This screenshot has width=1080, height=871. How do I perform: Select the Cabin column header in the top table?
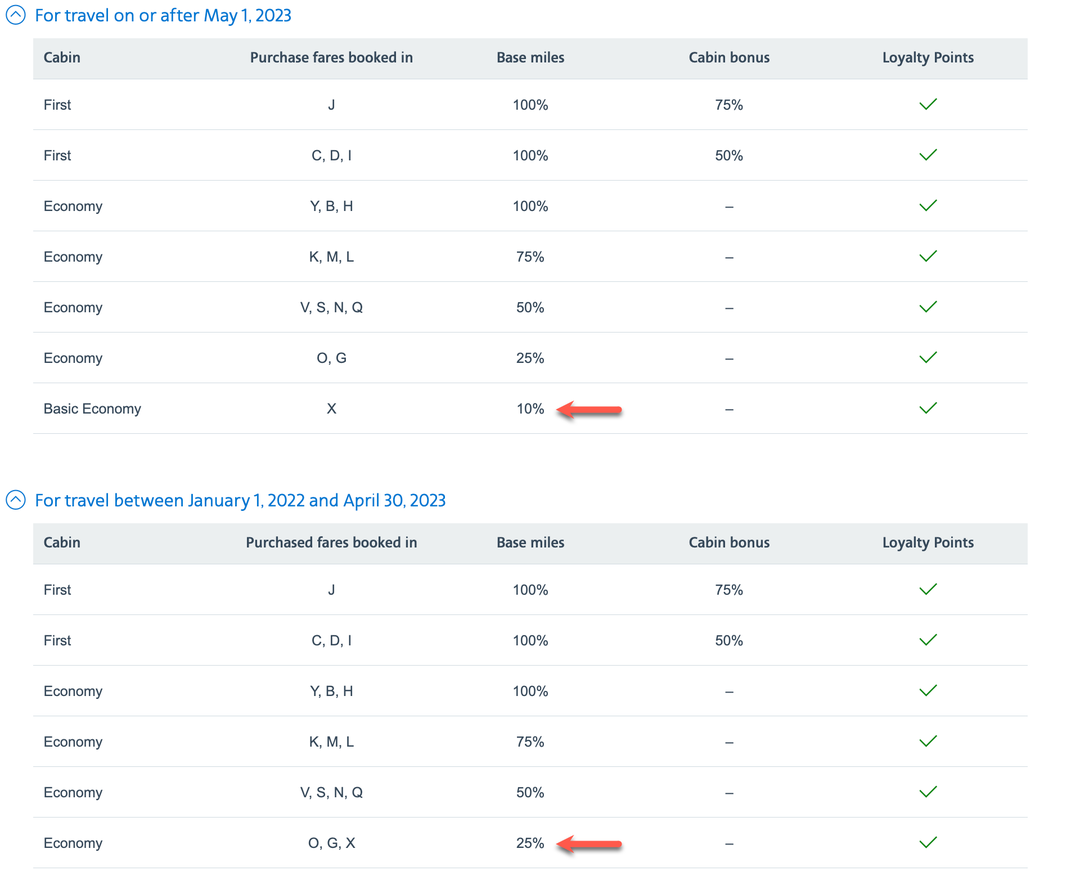tap(61, 58)
